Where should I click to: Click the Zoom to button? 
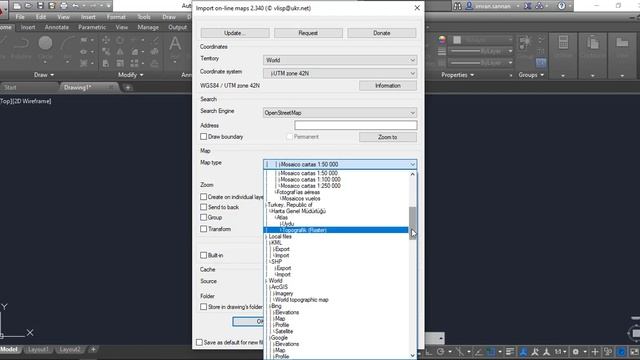tap(388, 137)
